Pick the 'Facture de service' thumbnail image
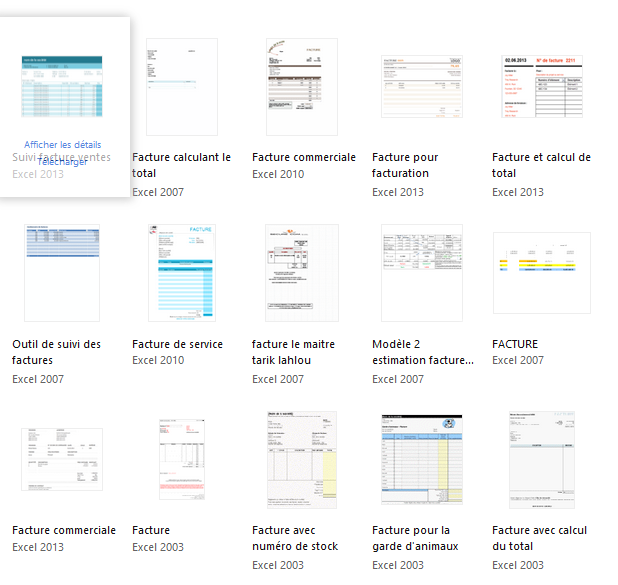This screenshot has height=585, width=618. point(182,273)
